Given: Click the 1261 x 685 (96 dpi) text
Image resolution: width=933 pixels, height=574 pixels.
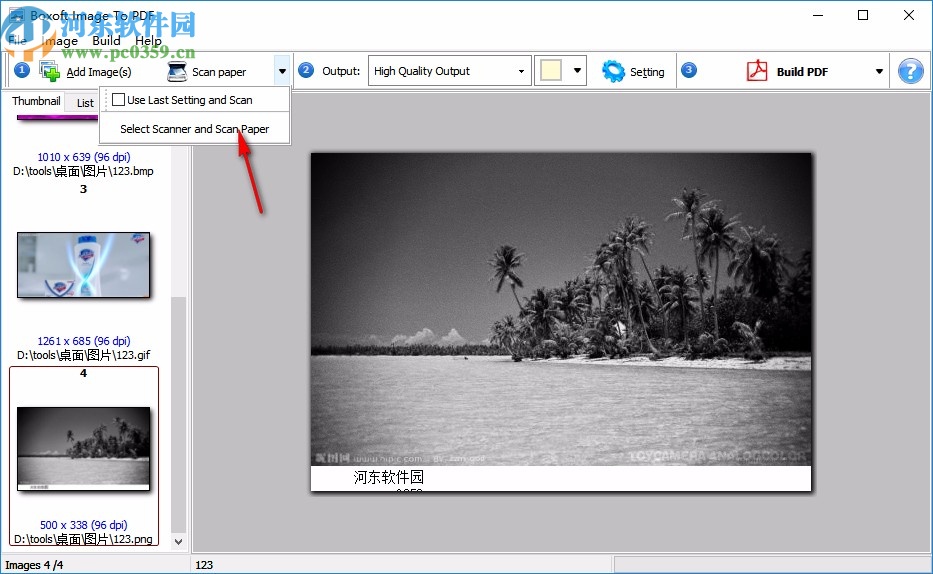Looking at the screenshot, I should pos(84,341).
